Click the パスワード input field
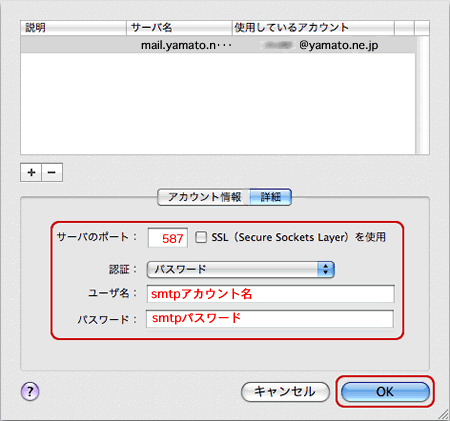This screenshot has height=421, width=450. coord(270,319)
